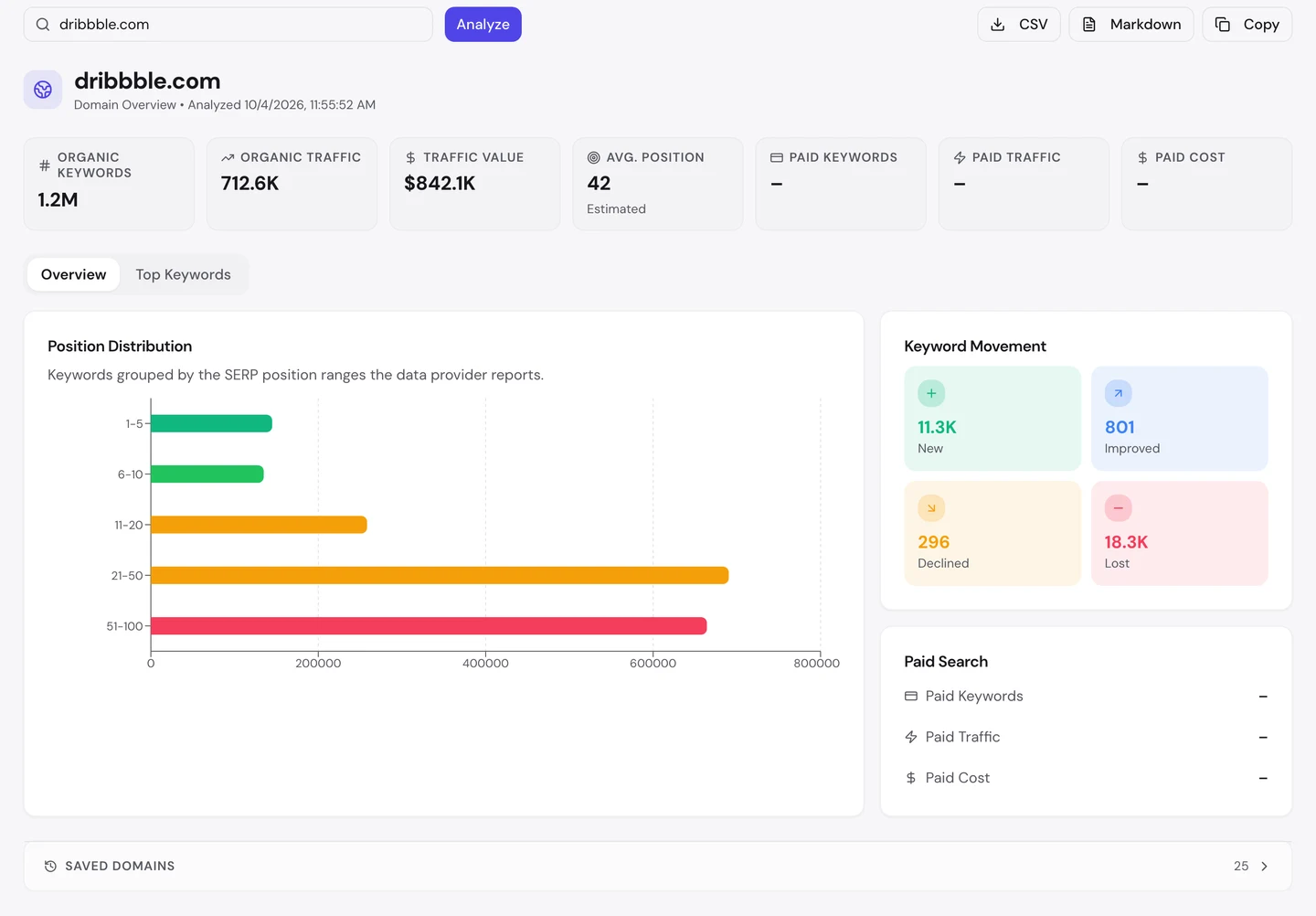
Task: Export data with the CSV button
Action: pos(1019,25)
